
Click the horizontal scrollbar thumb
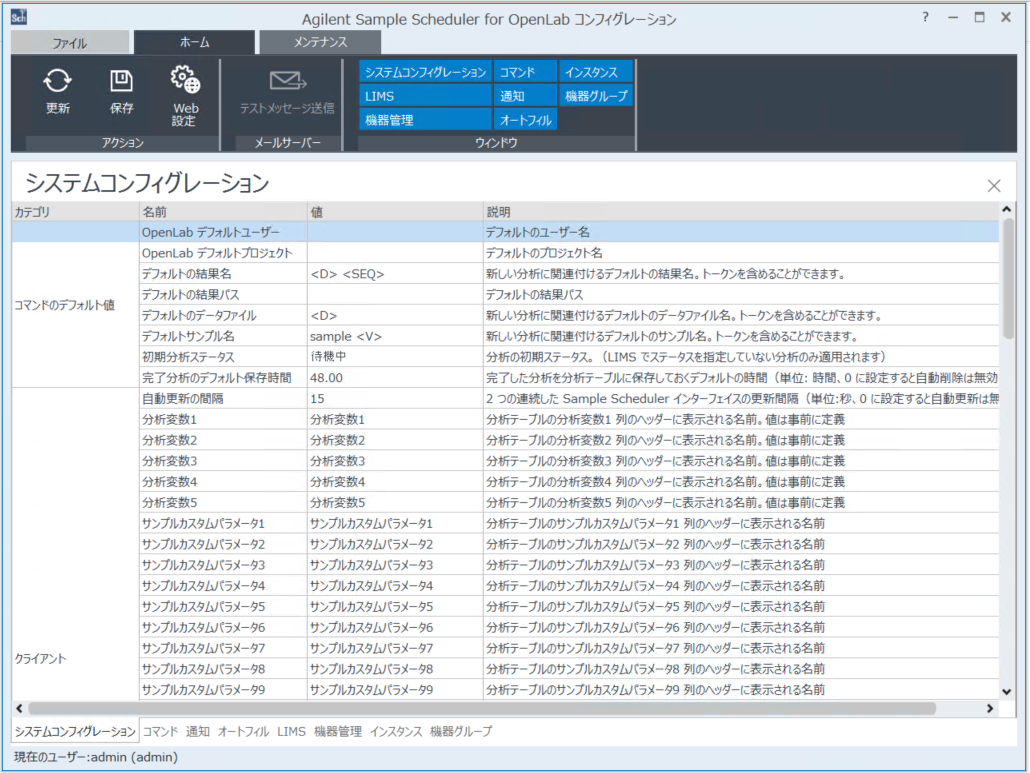481,708
